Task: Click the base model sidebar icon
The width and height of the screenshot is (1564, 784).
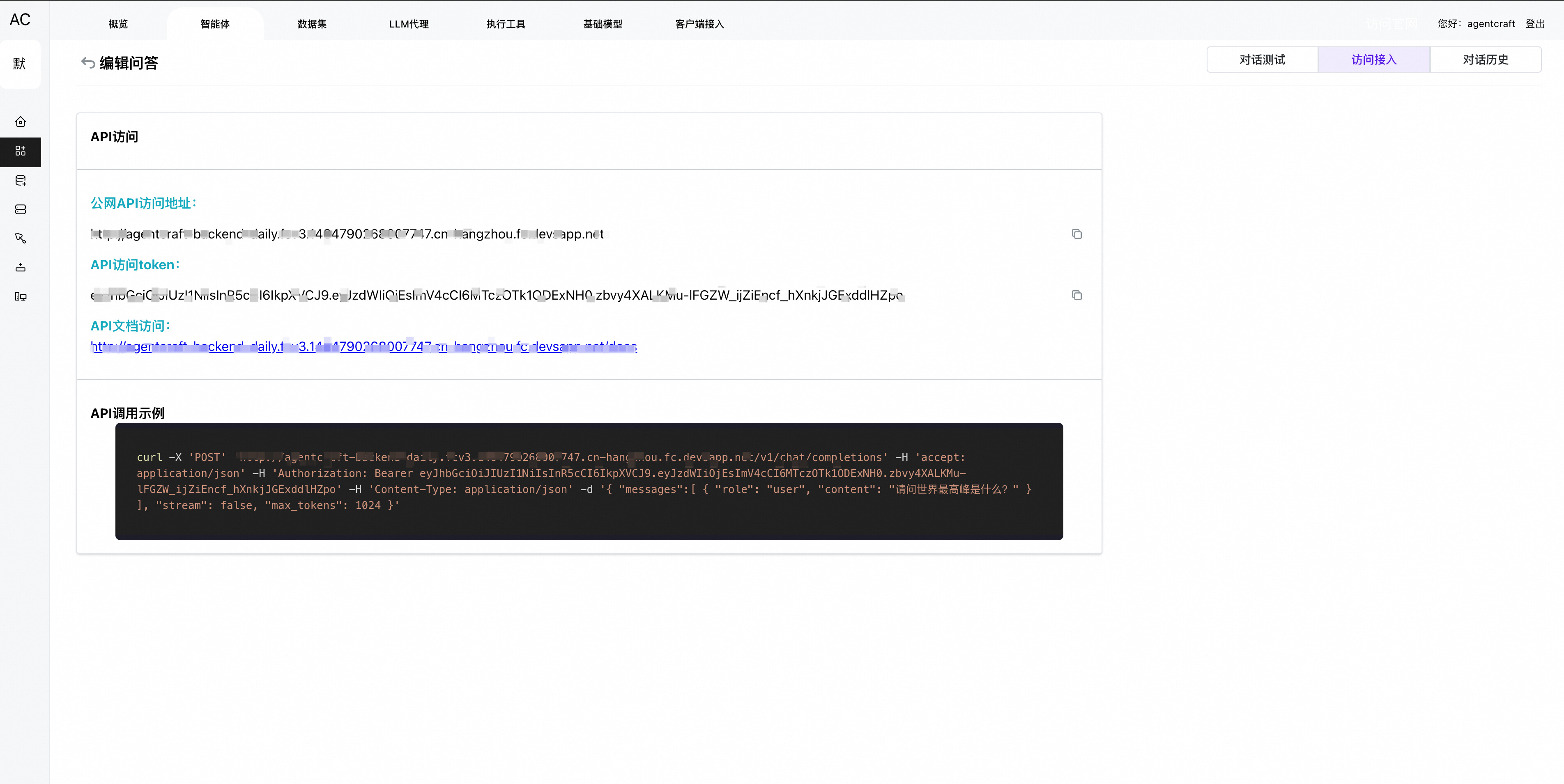Action: tap(21, 268)
